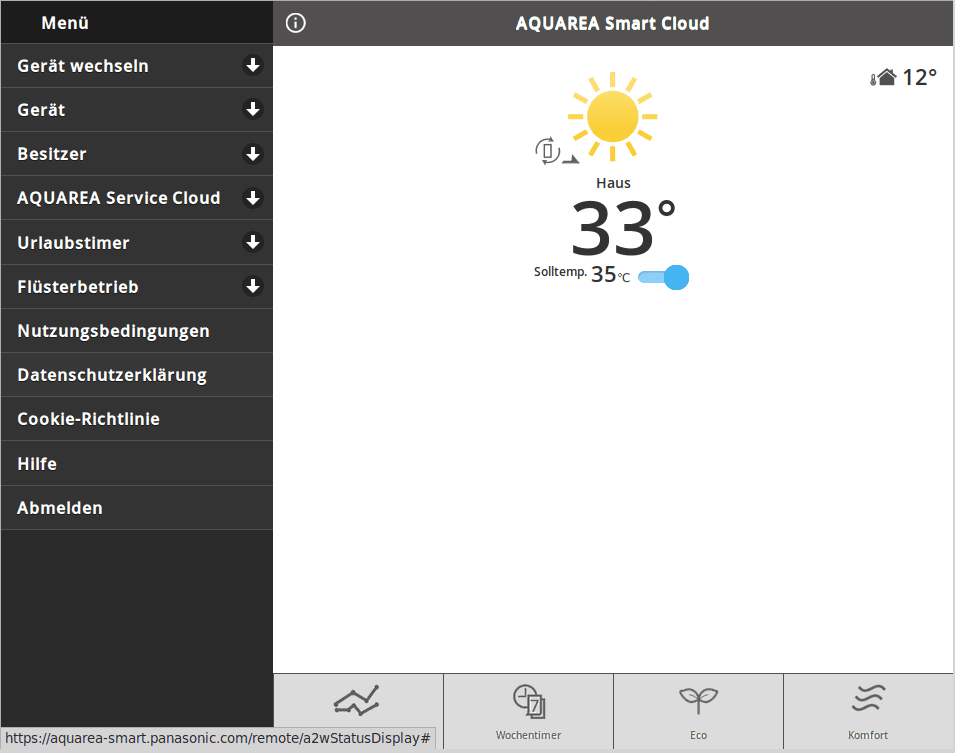
Task: Select Abmelden to log out
Action: click(136, 507)
